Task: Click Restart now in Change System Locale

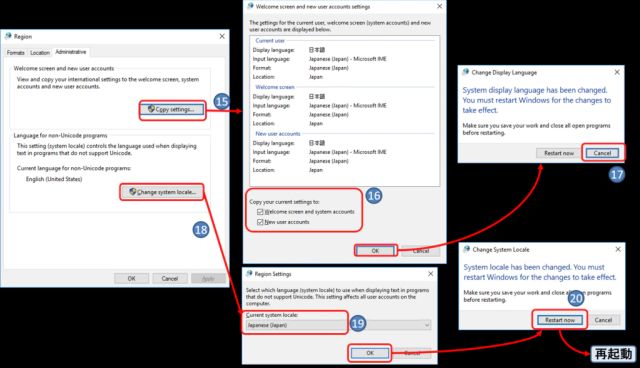Action: [560, 320]
